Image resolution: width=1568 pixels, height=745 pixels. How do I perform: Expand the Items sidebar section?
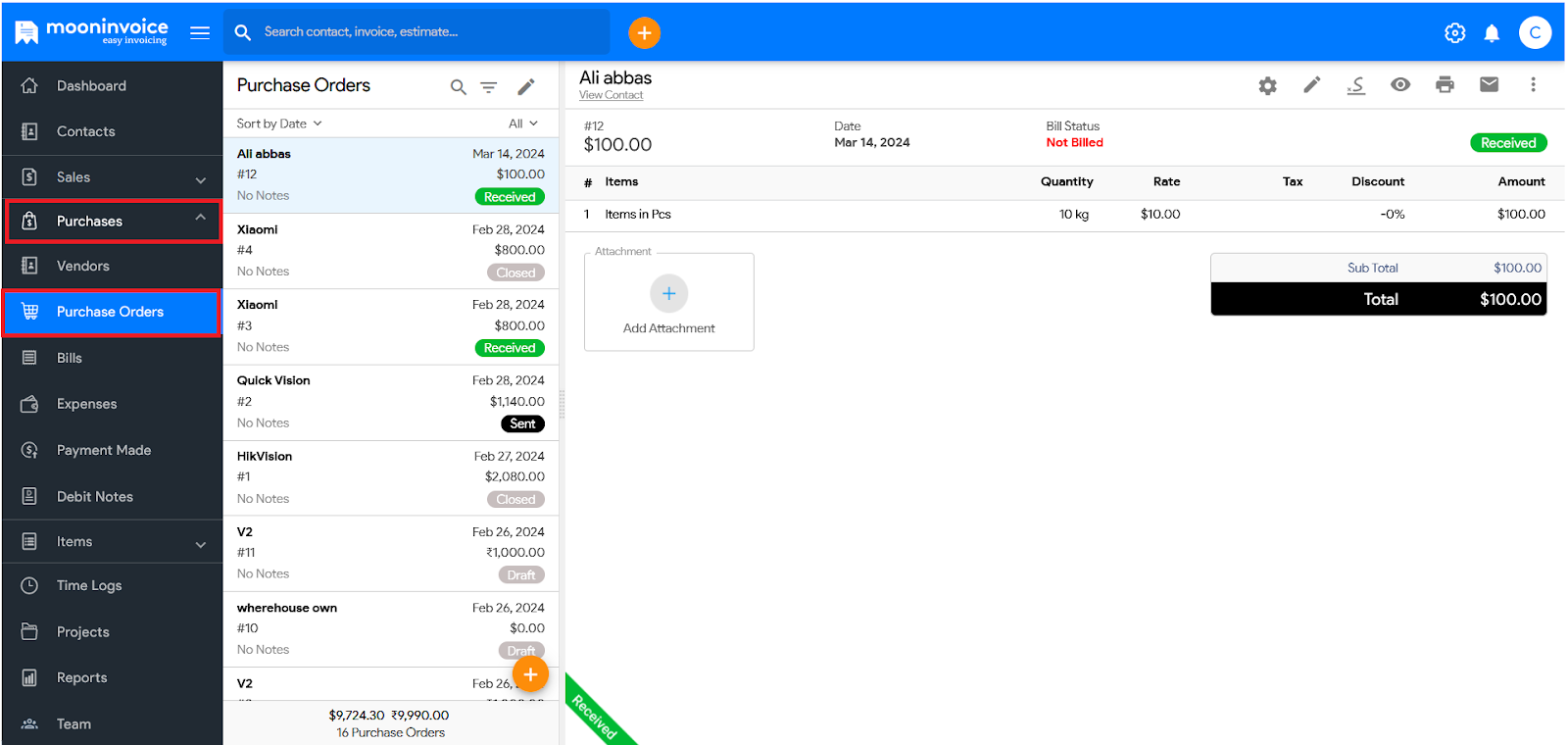[113, 541]
